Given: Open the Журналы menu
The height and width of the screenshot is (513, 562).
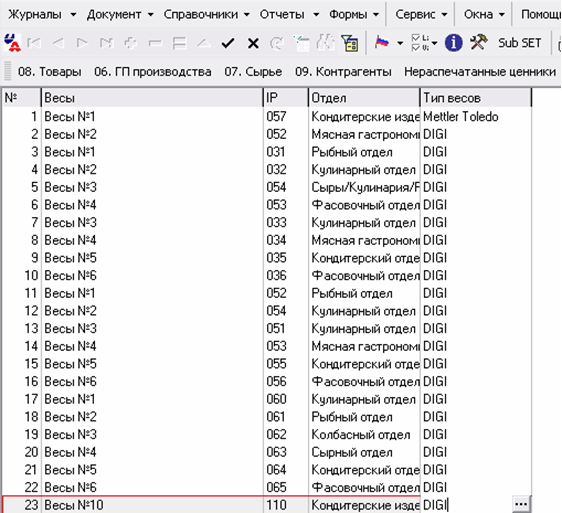Looking at the screenshot, I should click(35, 14).
